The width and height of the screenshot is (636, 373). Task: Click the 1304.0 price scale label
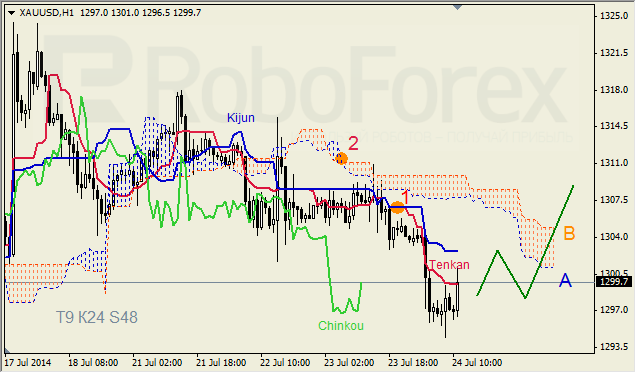(x=614, y=236)
